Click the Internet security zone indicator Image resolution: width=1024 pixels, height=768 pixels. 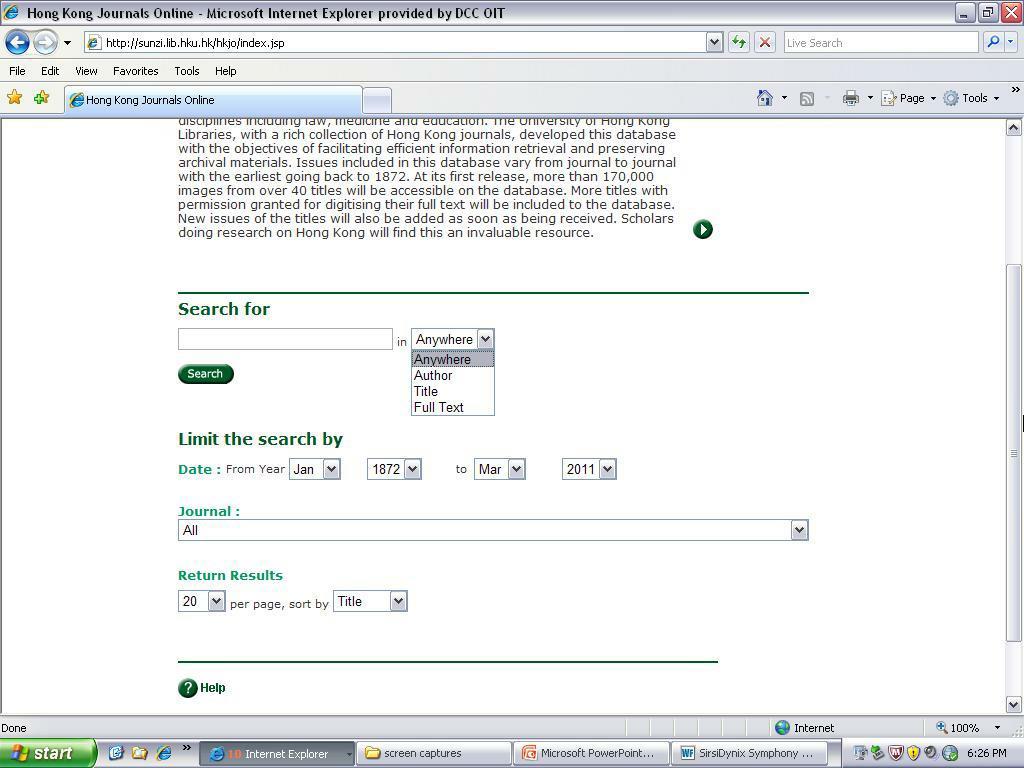[x=805, y=728]
